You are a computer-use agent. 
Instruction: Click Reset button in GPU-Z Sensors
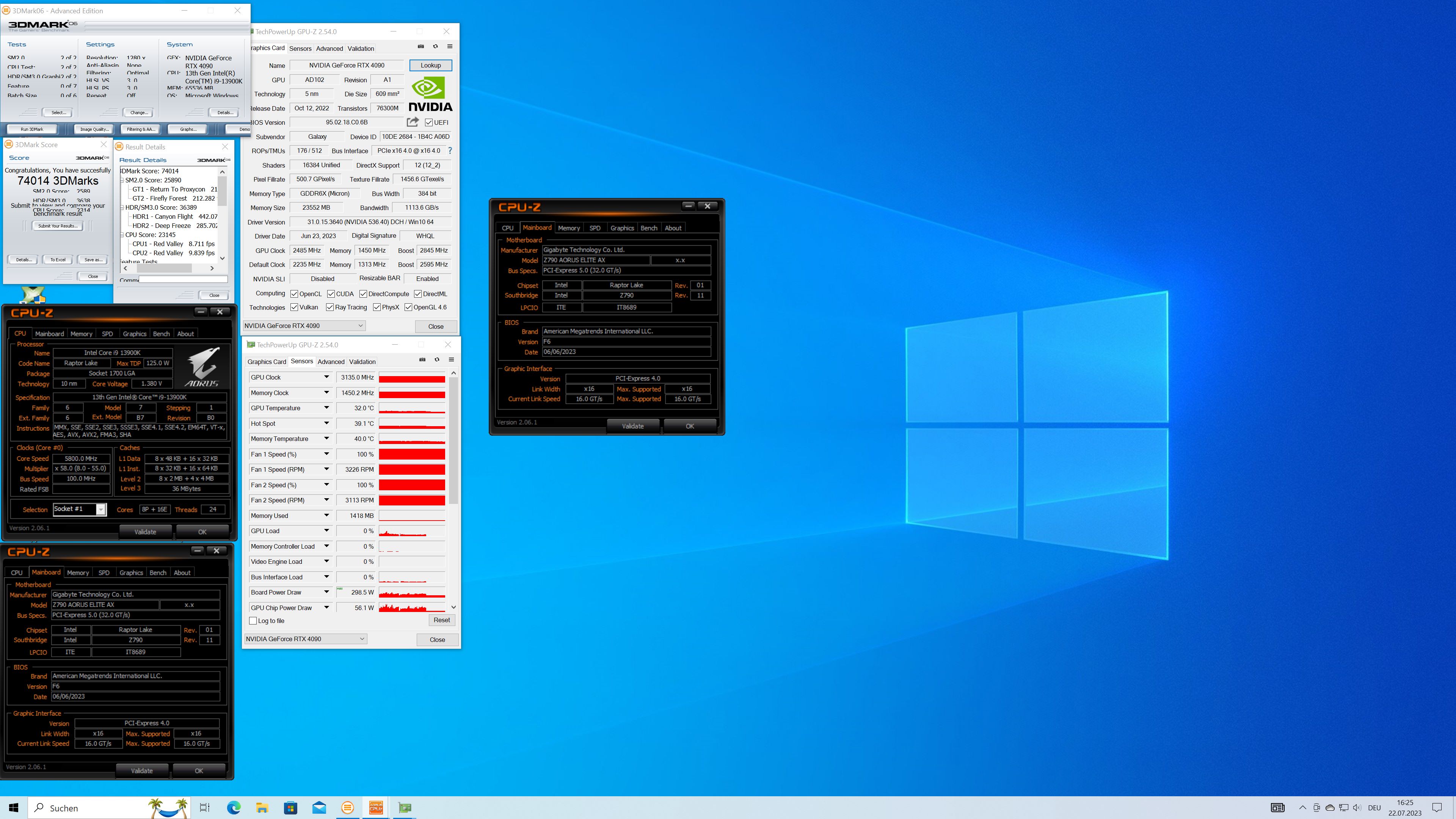pos(441,620)
